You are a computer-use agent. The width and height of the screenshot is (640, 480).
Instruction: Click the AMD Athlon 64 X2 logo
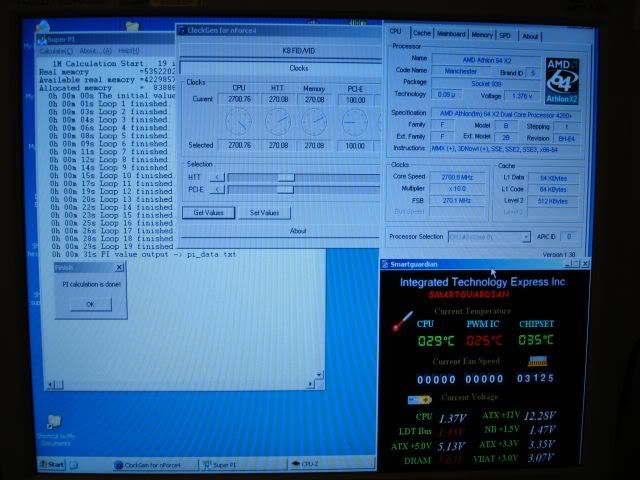(562, 81)
